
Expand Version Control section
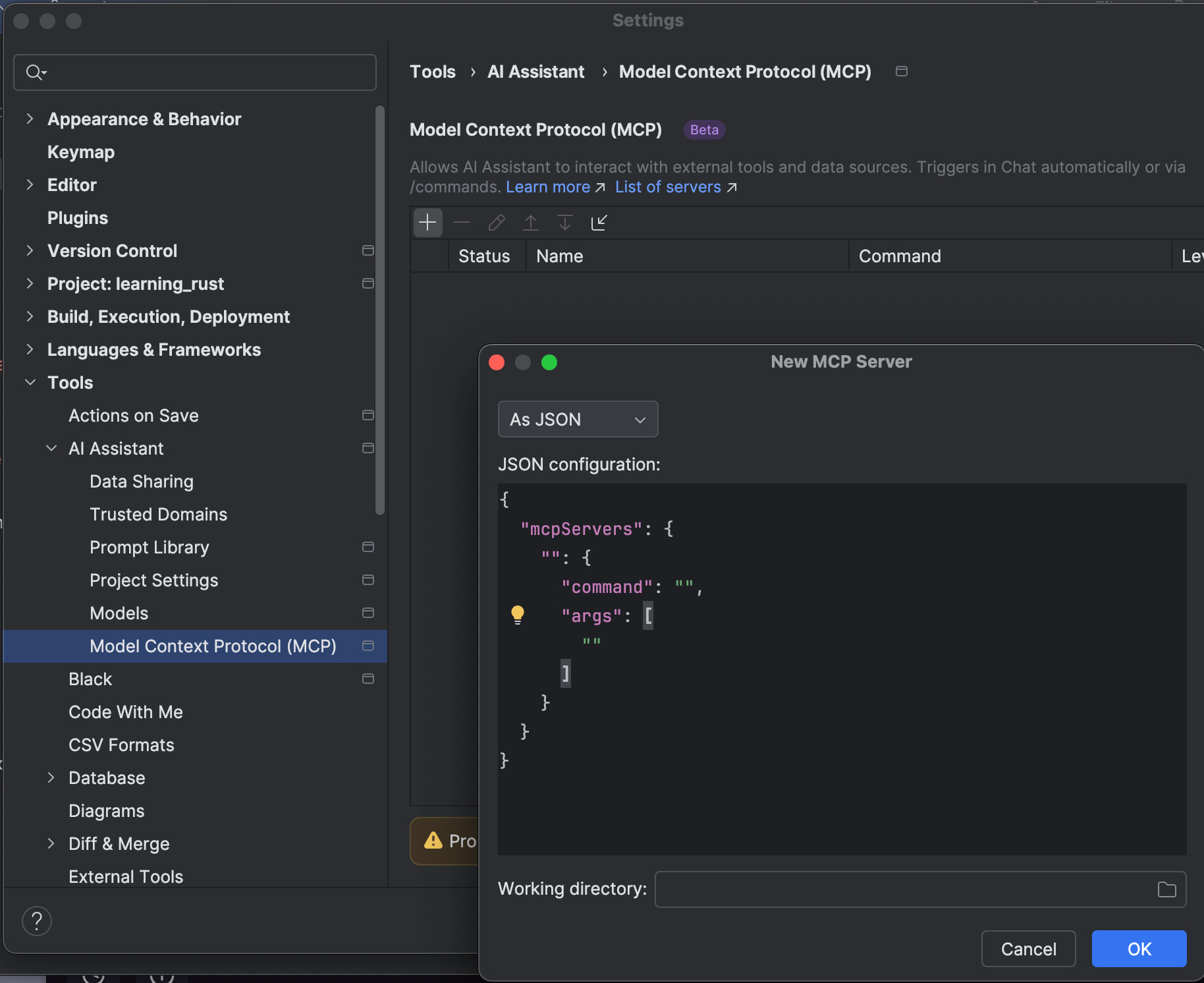tap(30, 250)
